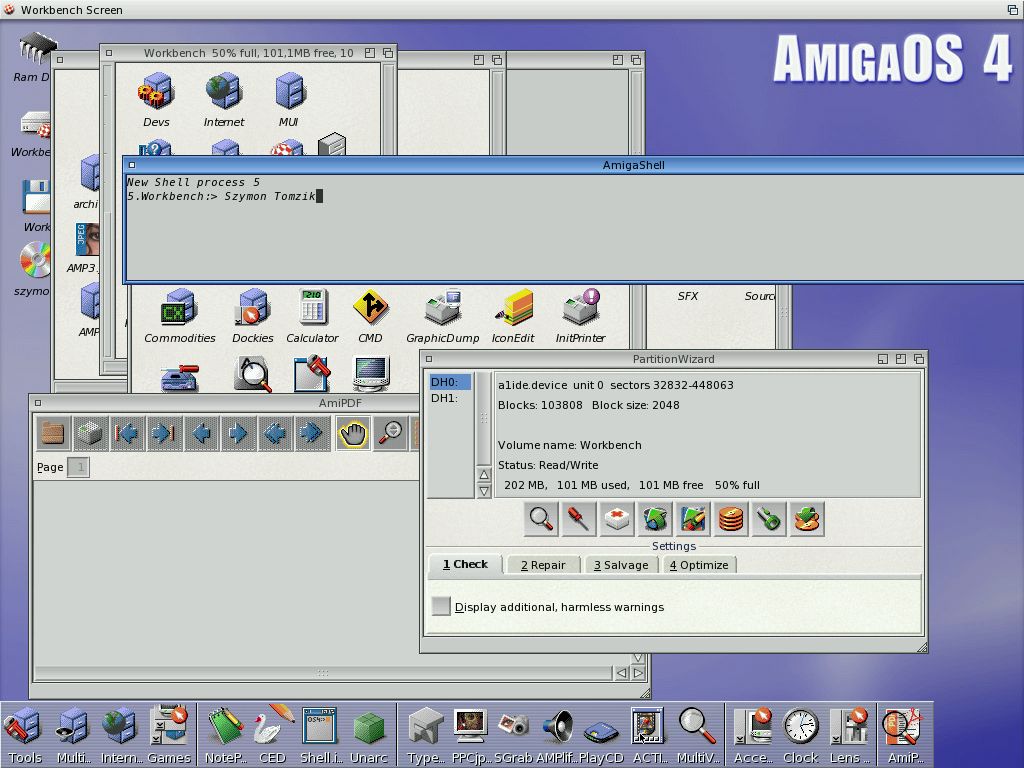Click the Page number field in AmiPDF
The height and width of the screenshot is (768, 1024).
[x=78, y=467]
